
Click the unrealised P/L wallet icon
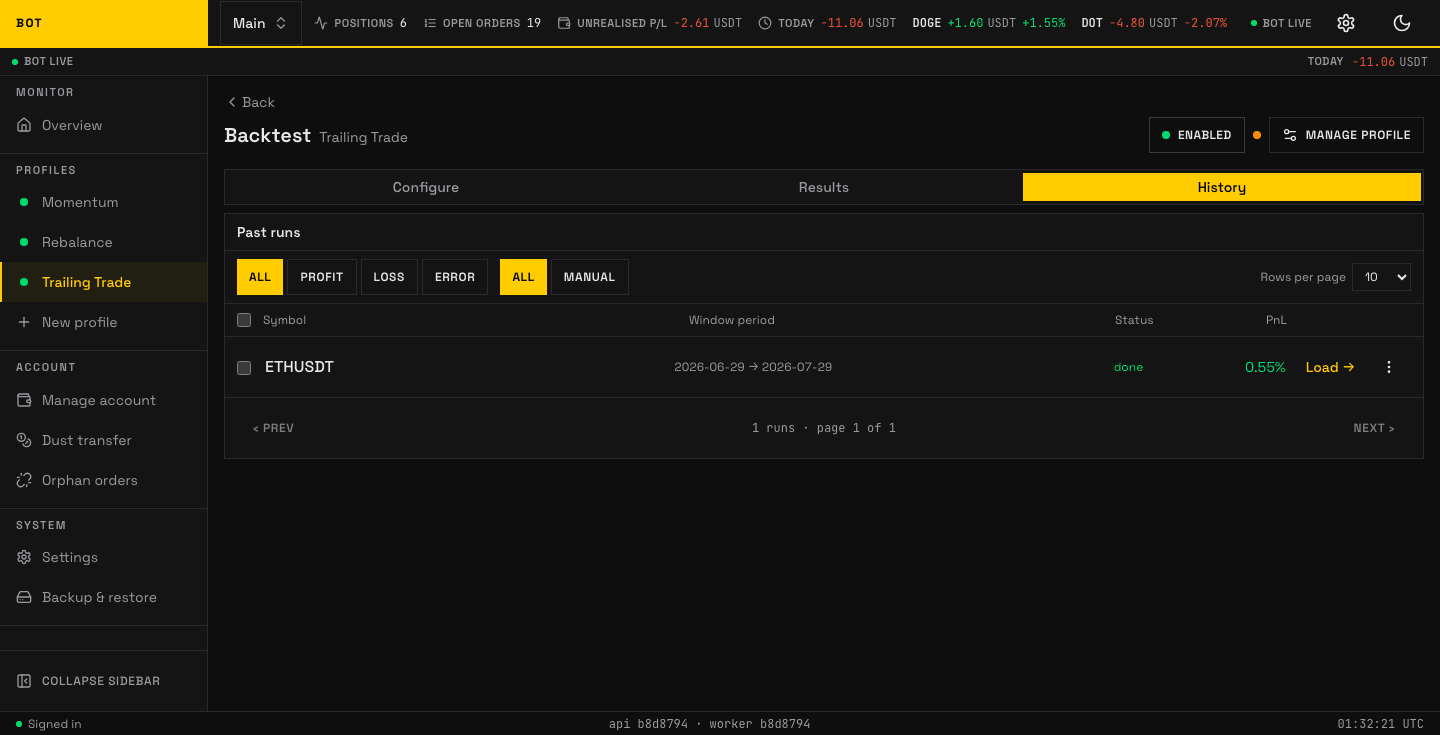pos(564,23)
